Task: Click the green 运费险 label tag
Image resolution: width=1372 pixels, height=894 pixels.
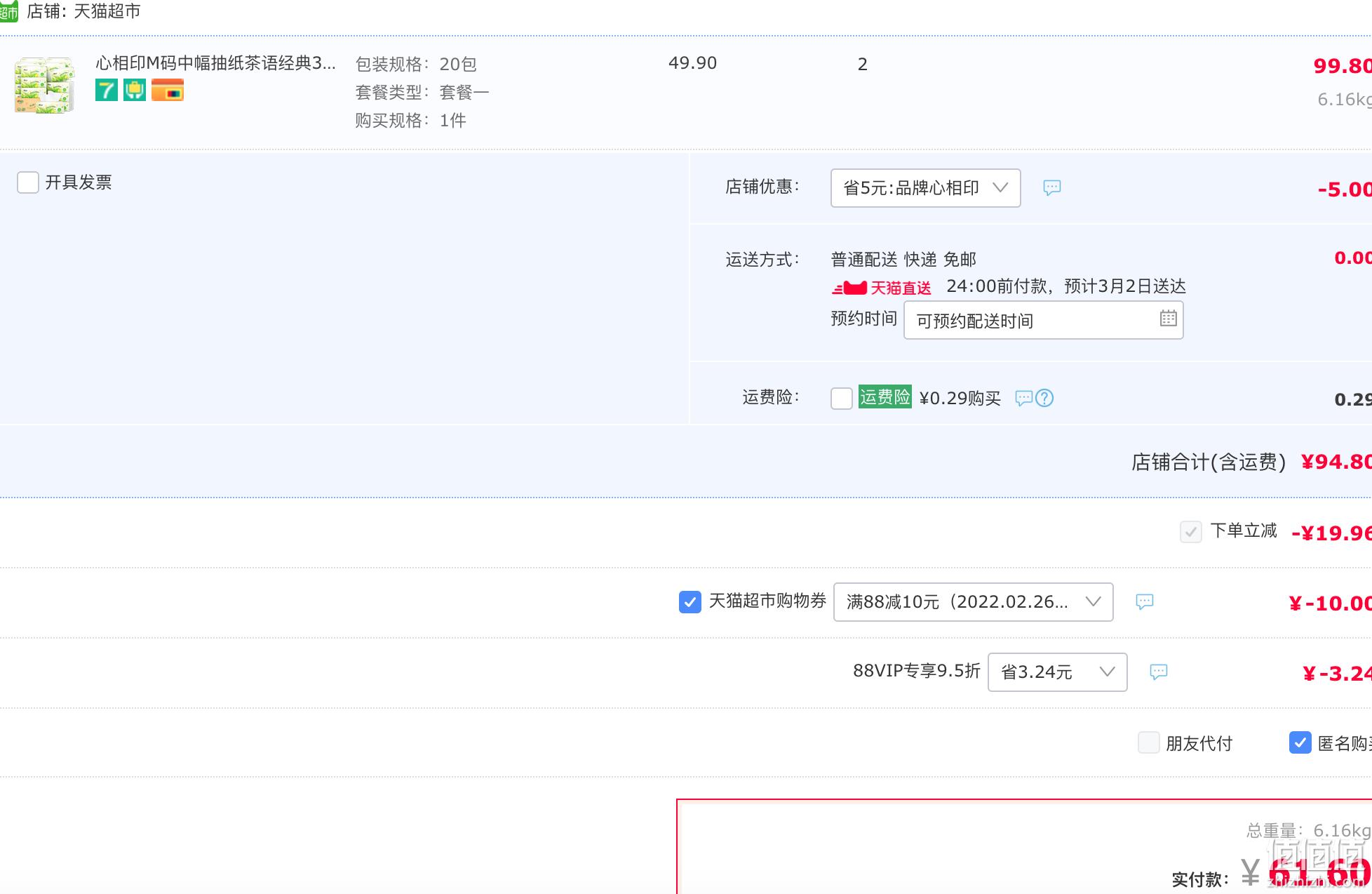Action: coord(885,397)
